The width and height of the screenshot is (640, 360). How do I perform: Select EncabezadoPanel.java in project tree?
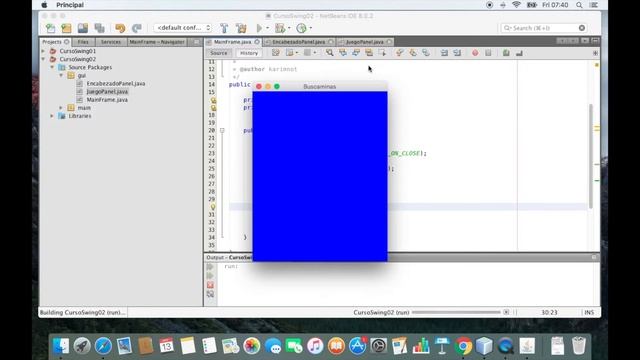click(116, 84)
